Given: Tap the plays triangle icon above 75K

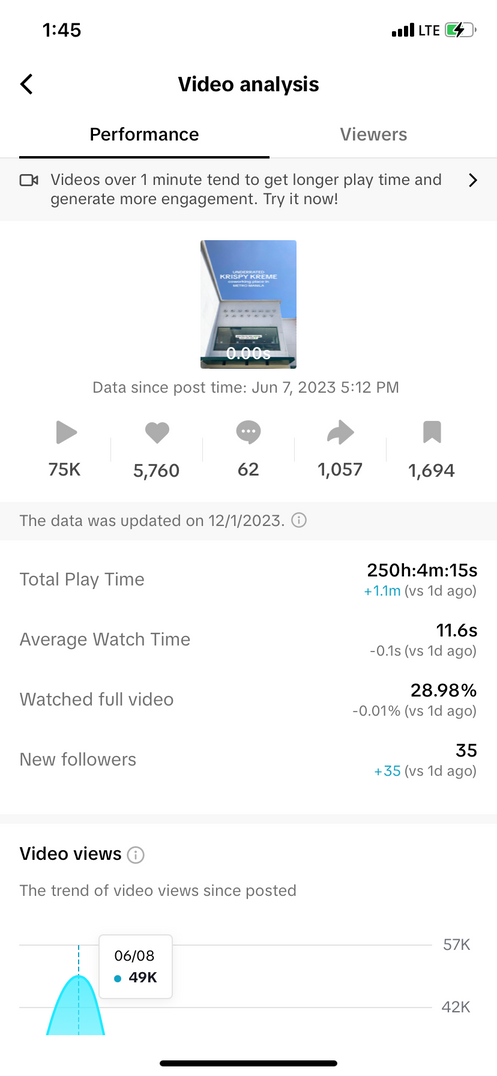Looking at the screenshot, I should coord(66,432).
